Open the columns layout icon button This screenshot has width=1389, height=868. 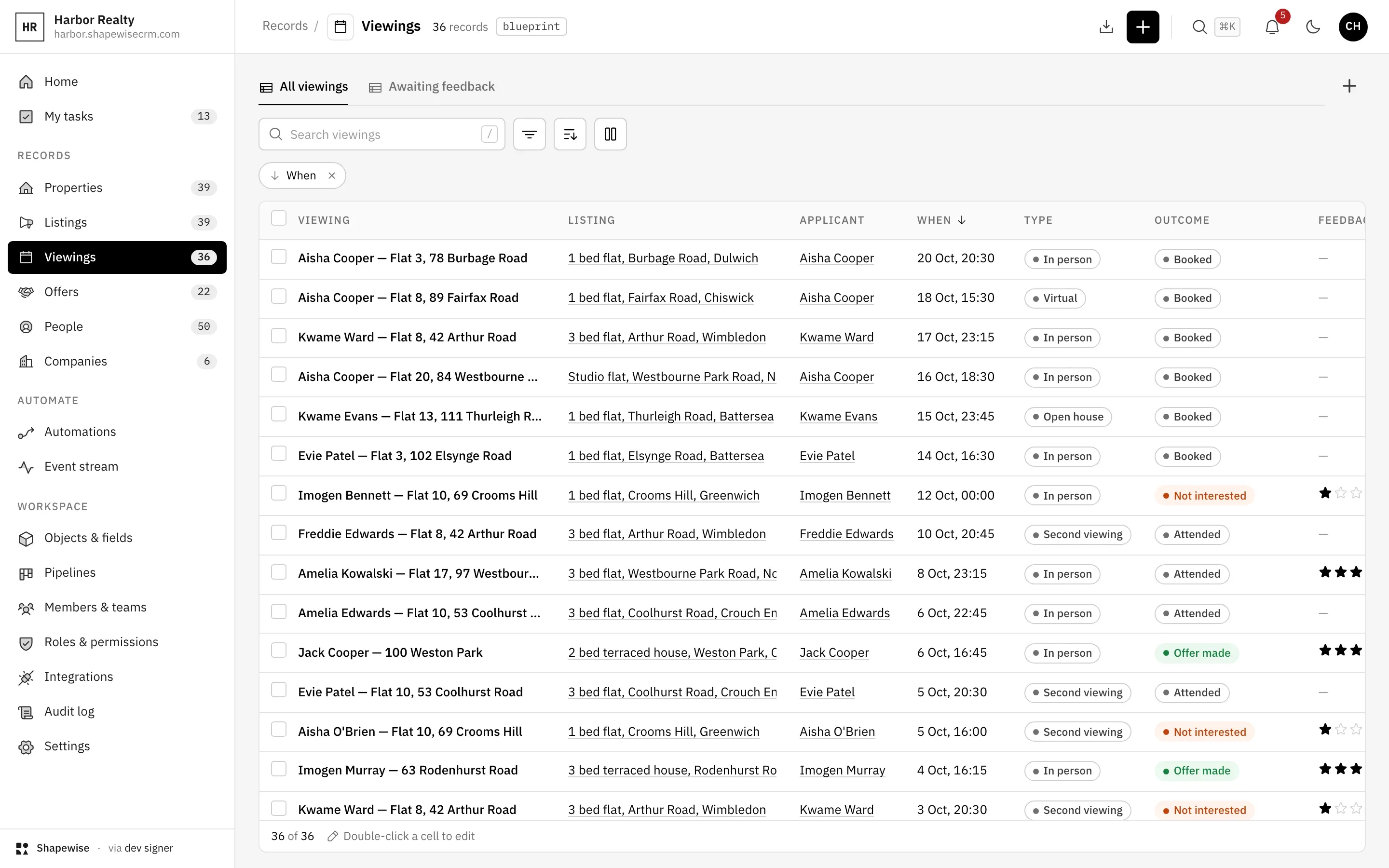610,135
